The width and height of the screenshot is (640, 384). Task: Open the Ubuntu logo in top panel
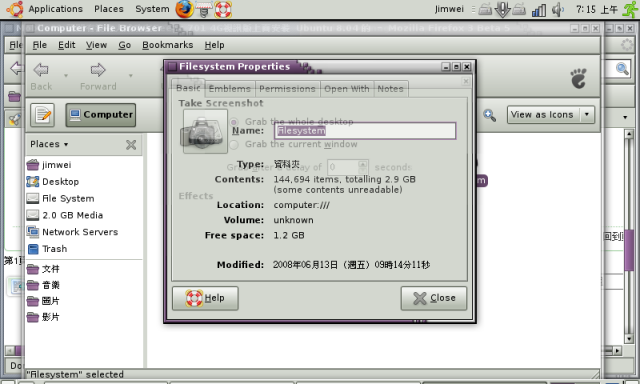tap(15, 9)
